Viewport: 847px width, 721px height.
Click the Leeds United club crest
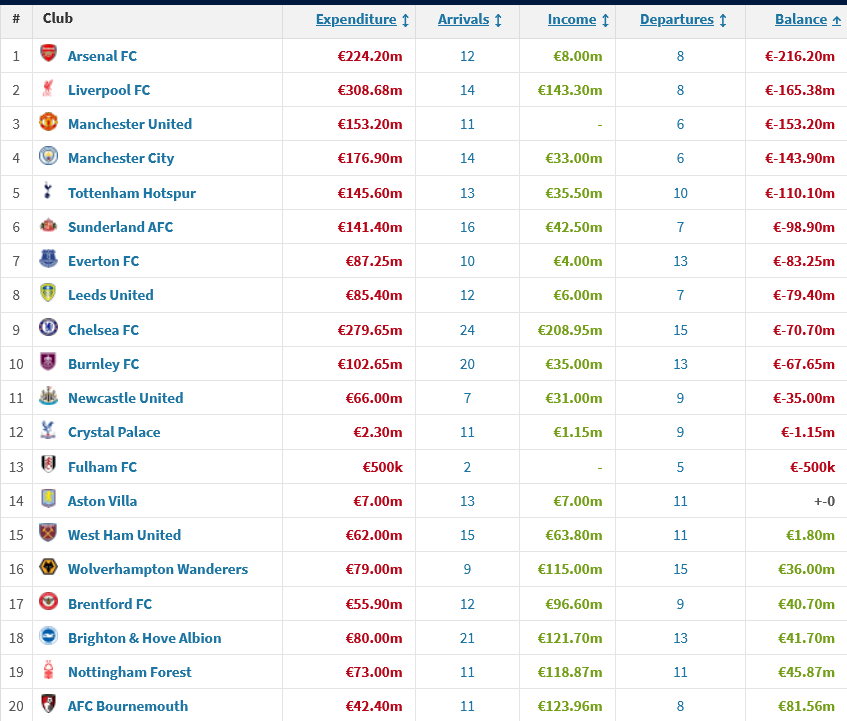(48, 293)
